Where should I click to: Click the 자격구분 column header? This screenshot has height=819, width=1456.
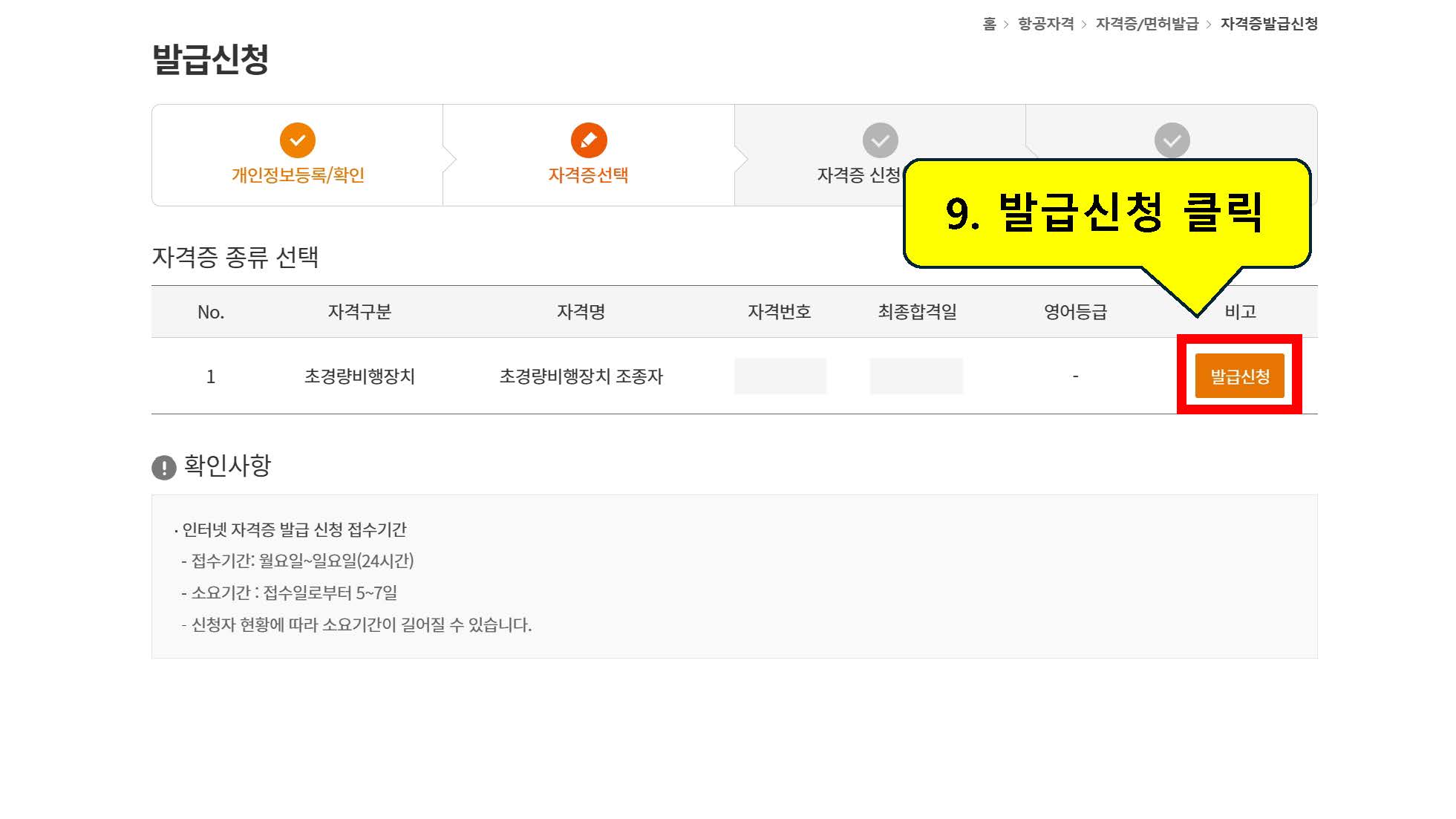point(359,312)
